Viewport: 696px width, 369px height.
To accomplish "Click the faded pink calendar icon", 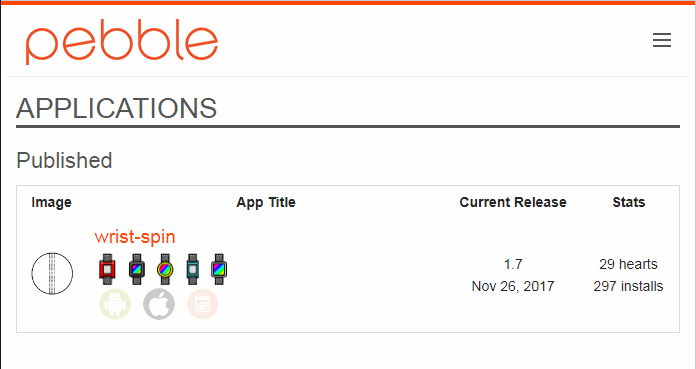I will click(x=203, y=304).
